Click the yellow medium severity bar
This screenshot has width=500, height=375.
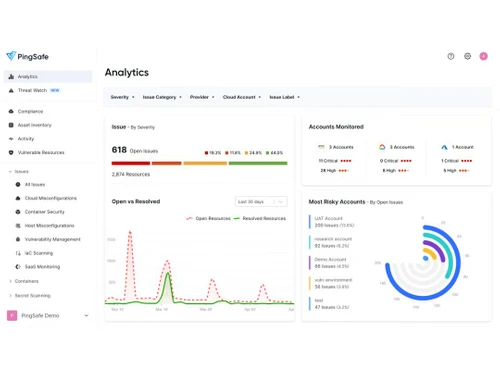205,163
